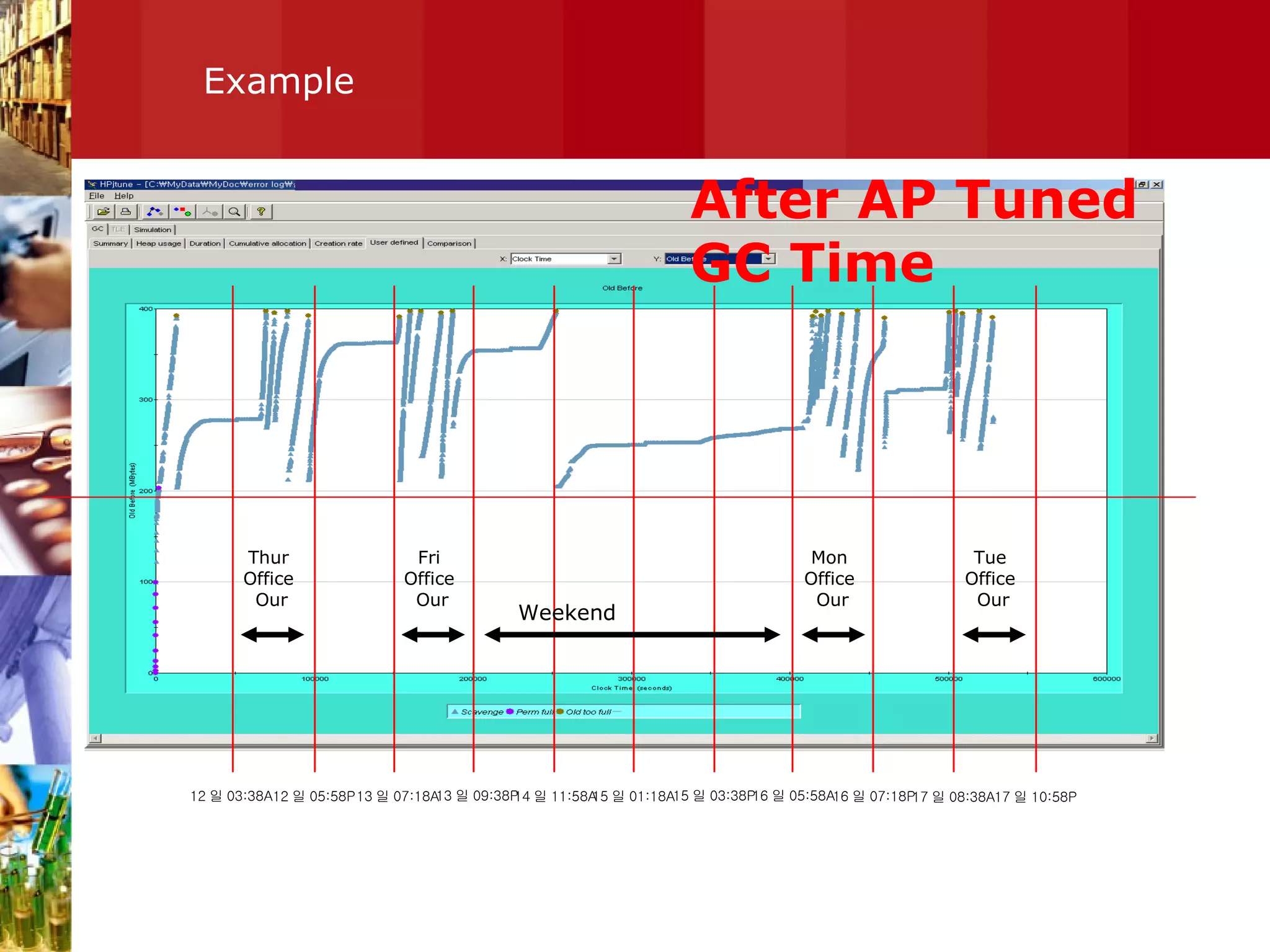
Task: Open the Y axis Old Before dropdown
Action: click(x=768, y=259)
